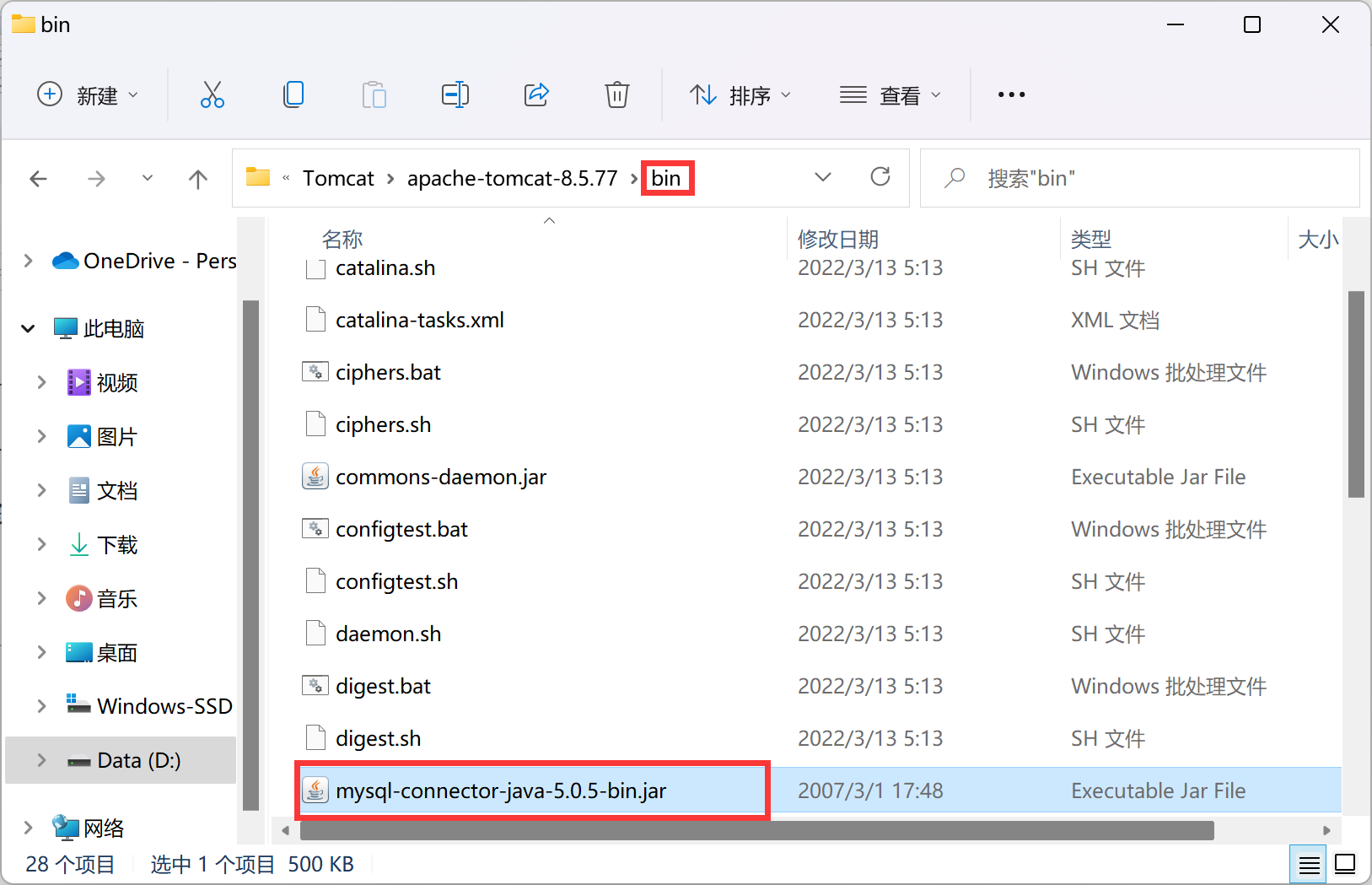Image resolution: width=1372 pixels, height=885 pixels.
Task: Select the Cut icon in the toolbar
Action: [212, 94]
